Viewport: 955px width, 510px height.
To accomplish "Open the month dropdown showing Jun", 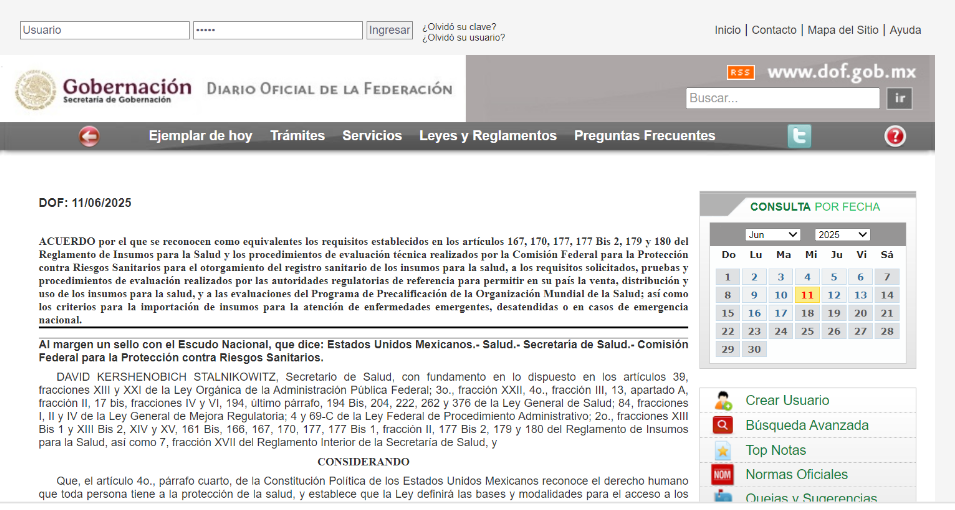I will (772, 234).
